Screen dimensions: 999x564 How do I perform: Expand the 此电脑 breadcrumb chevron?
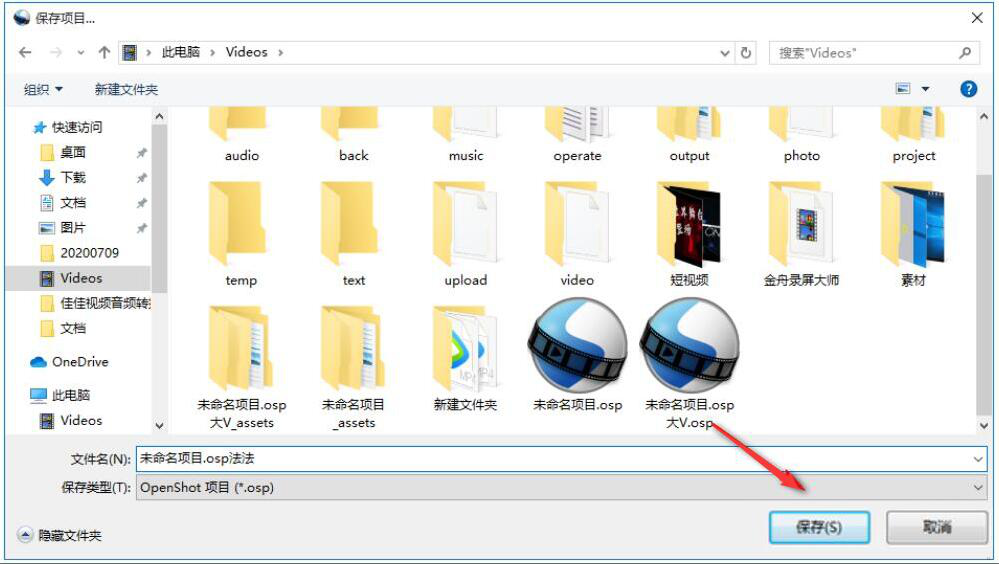tap(213, 53)
